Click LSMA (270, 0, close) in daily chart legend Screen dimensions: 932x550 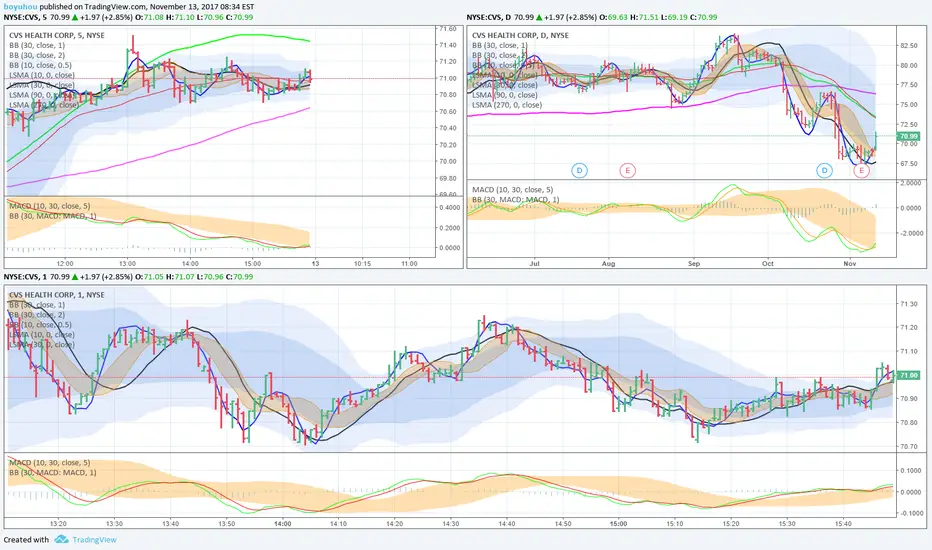[507, 105]
